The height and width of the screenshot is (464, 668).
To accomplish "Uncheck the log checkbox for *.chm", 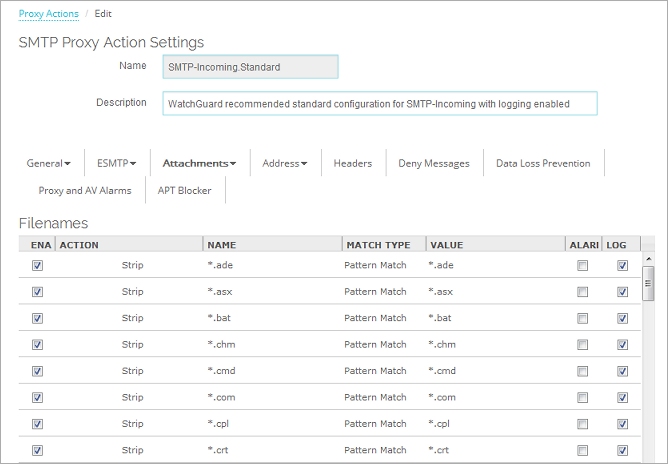I will [x=623, y=345].
